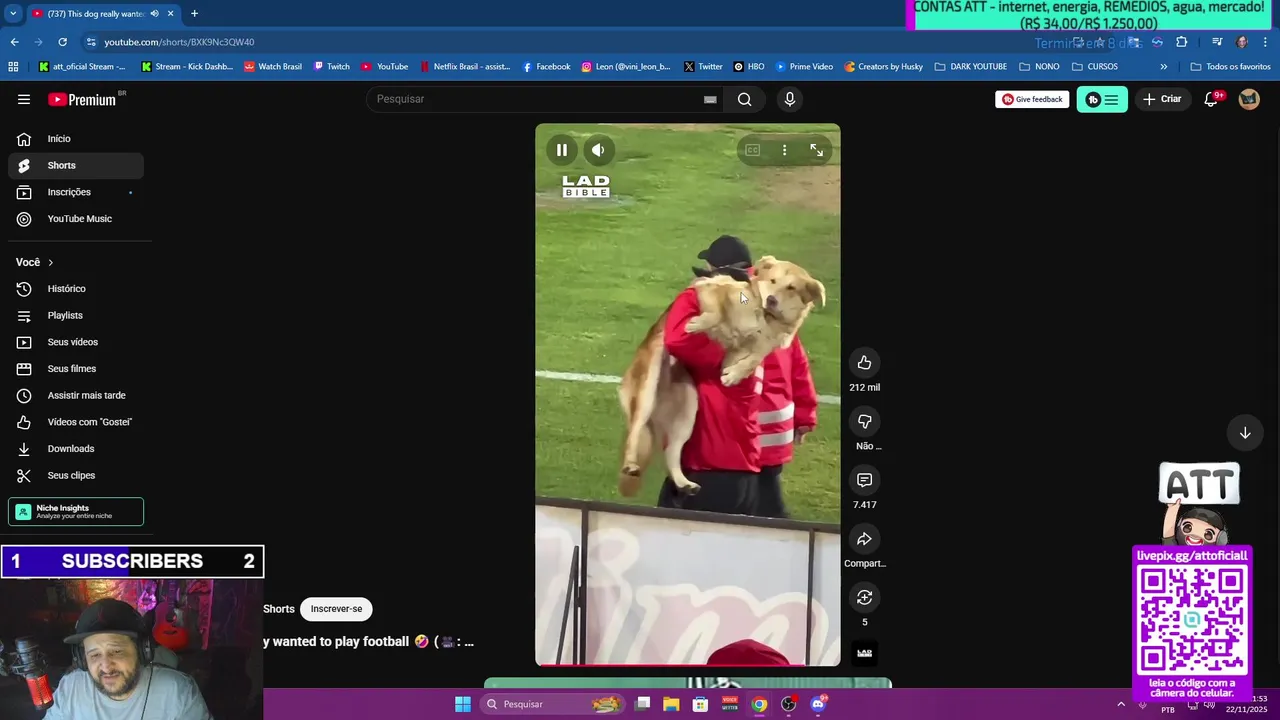This screenshot has height=720, width=1280.
Task: Open the Facebook bookmark
Action: (546, 67)
